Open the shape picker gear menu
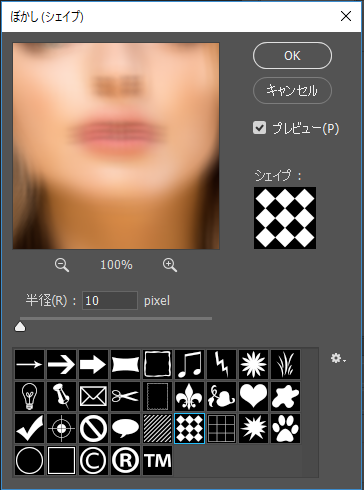The image size is (364, 490). click(338, 359)
